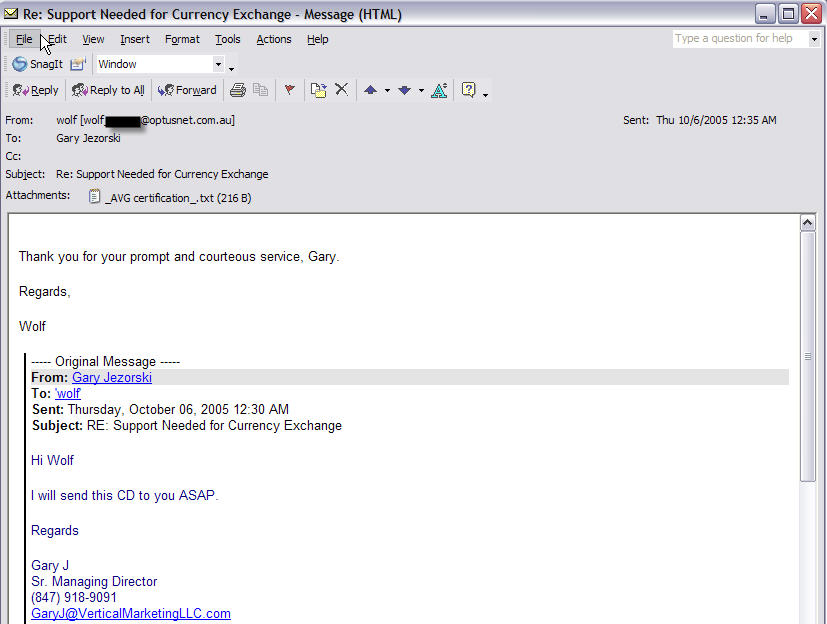This screenshot has width=827, height=624.
Task: Open the dropdown arrow beside Previous Item
Action: (x=387, y=90)
